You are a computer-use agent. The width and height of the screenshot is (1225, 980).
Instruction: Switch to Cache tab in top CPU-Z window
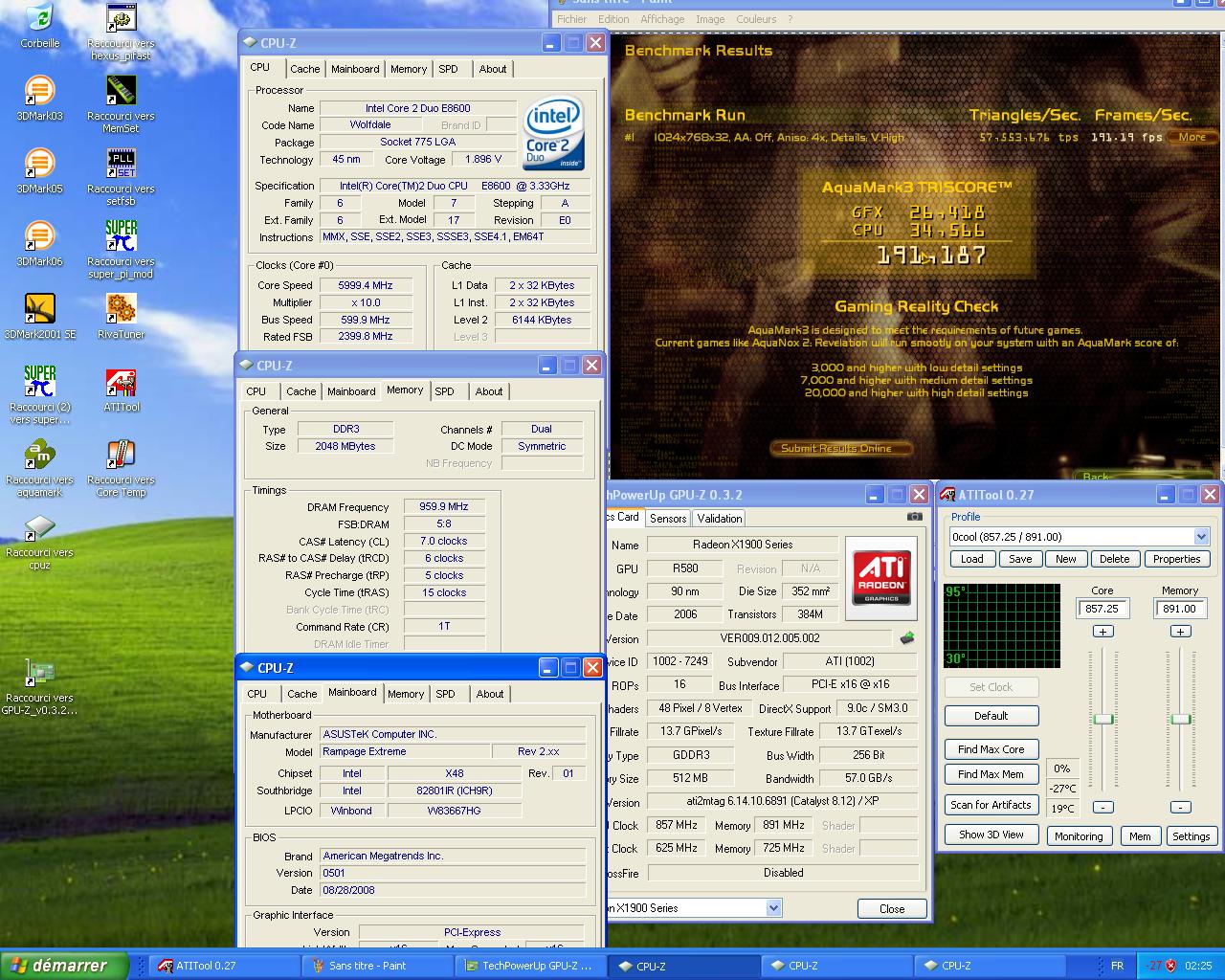point(305,69)
